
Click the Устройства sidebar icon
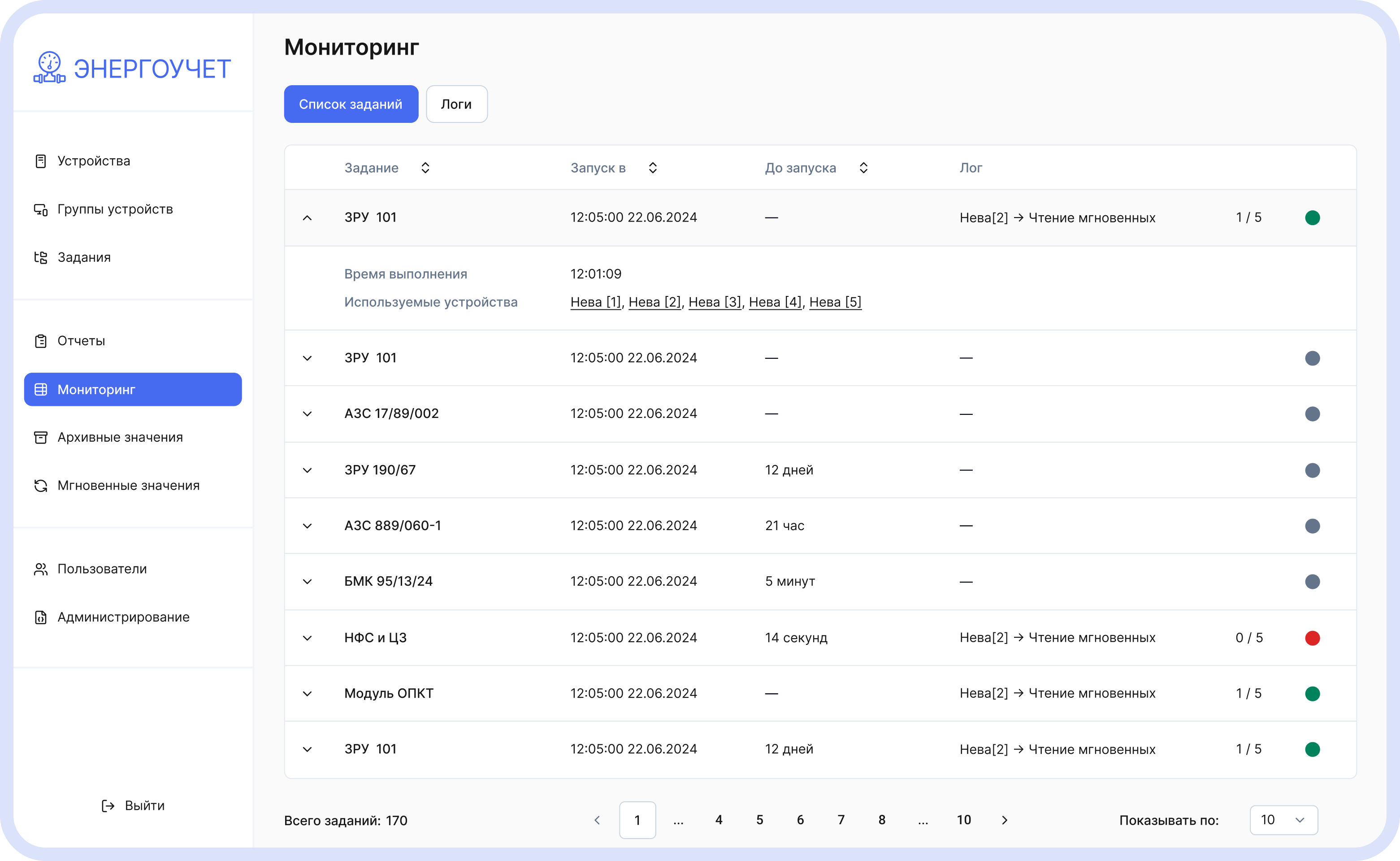click(x=40, y=161)
